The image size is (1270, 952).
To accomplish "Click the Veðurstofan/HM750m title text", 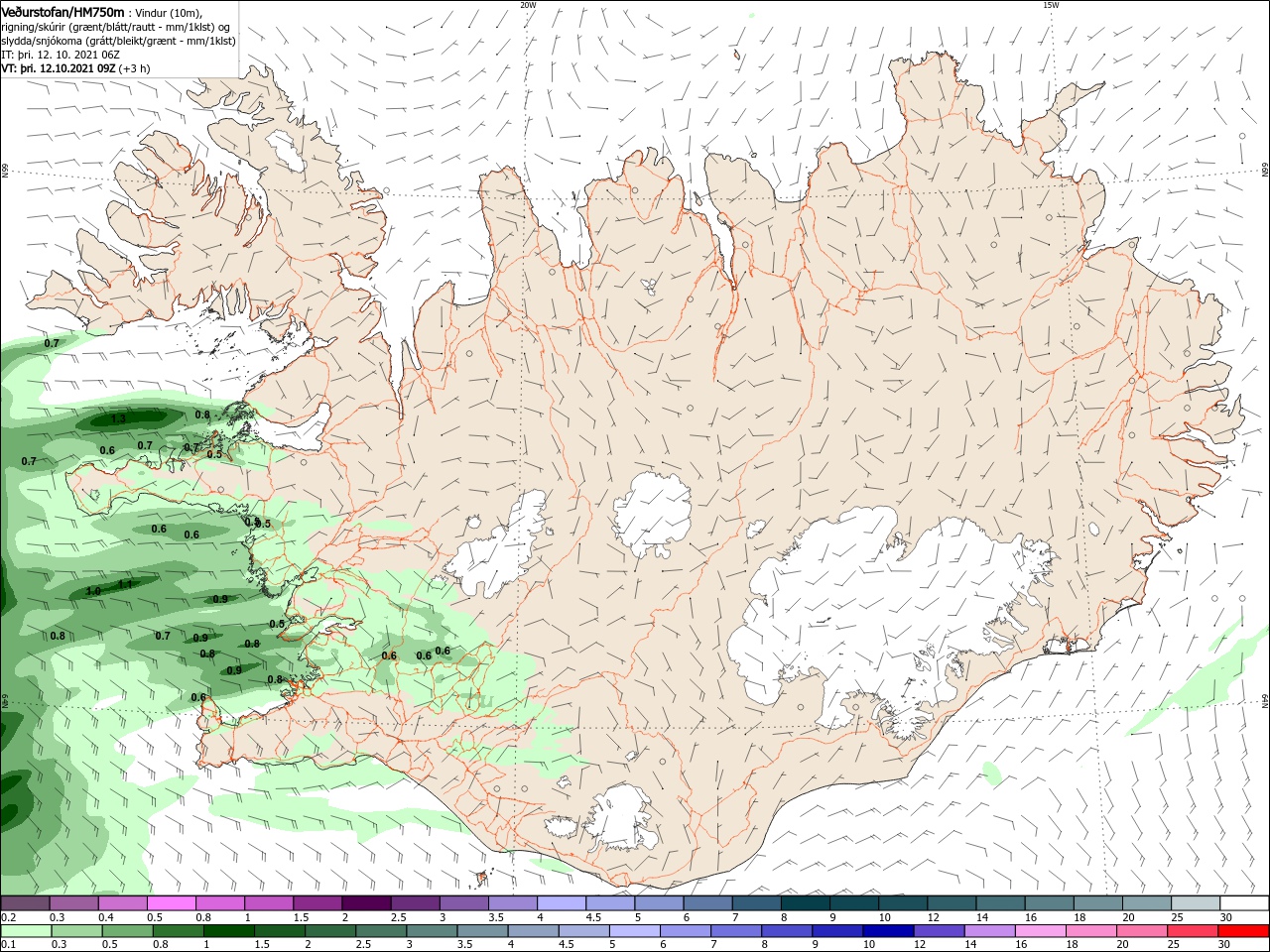I will [63, 11].
